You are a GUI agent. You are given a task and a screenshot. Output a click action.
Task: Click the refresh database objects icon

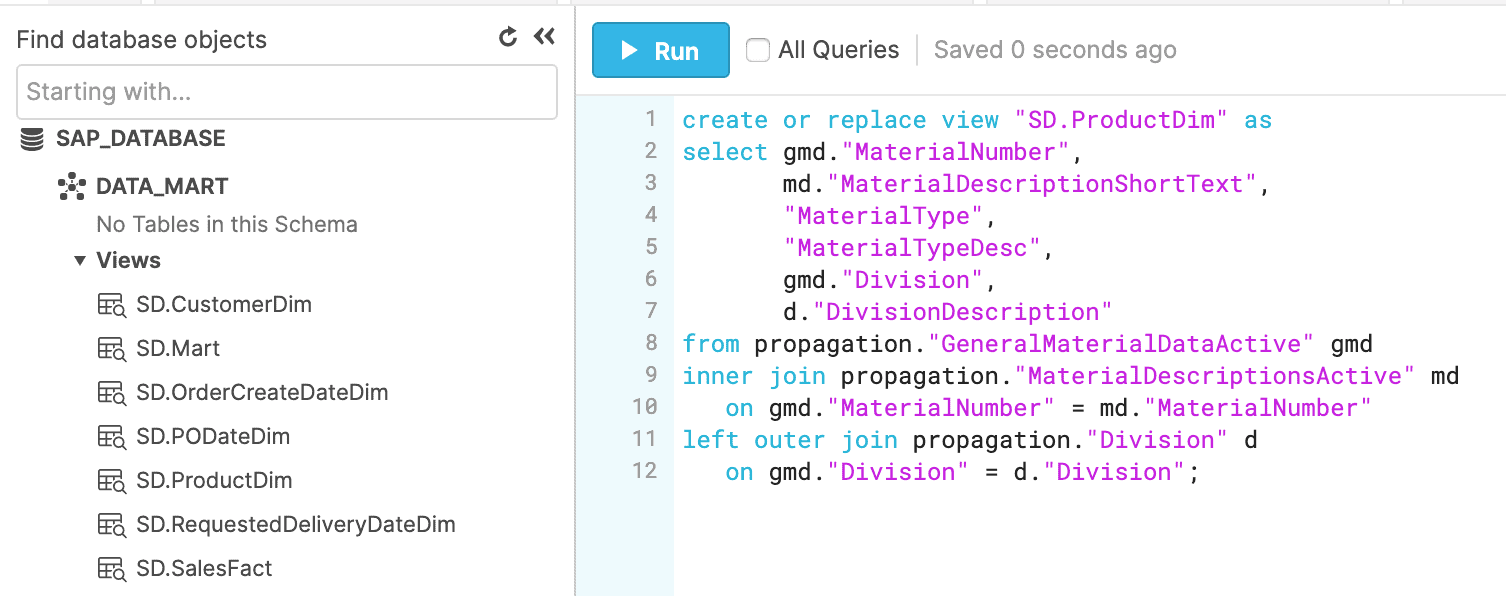coord(508,38)
